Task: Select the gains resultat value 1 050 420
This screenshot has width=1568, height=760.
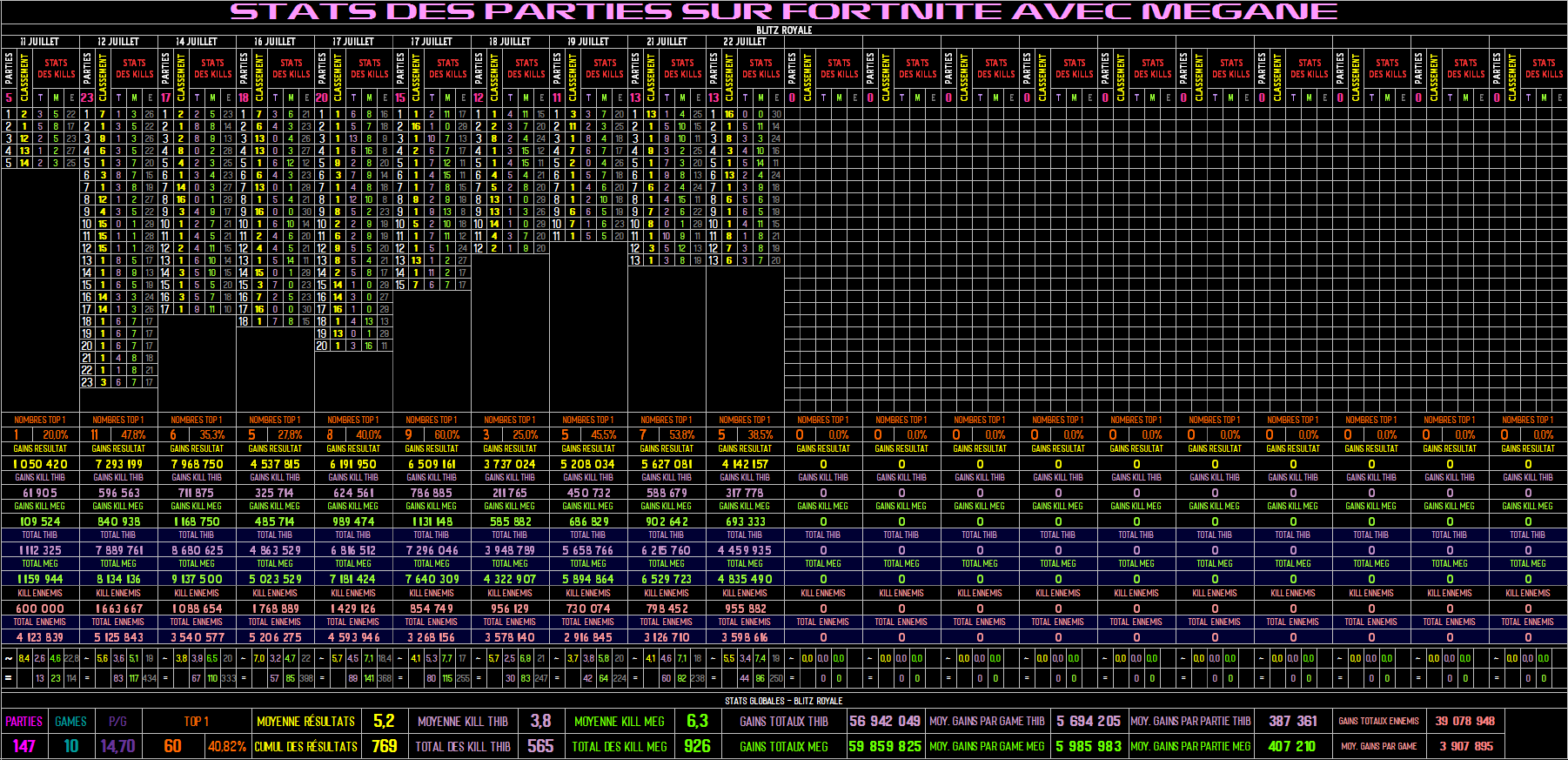Action: click(x=40, y=464)
